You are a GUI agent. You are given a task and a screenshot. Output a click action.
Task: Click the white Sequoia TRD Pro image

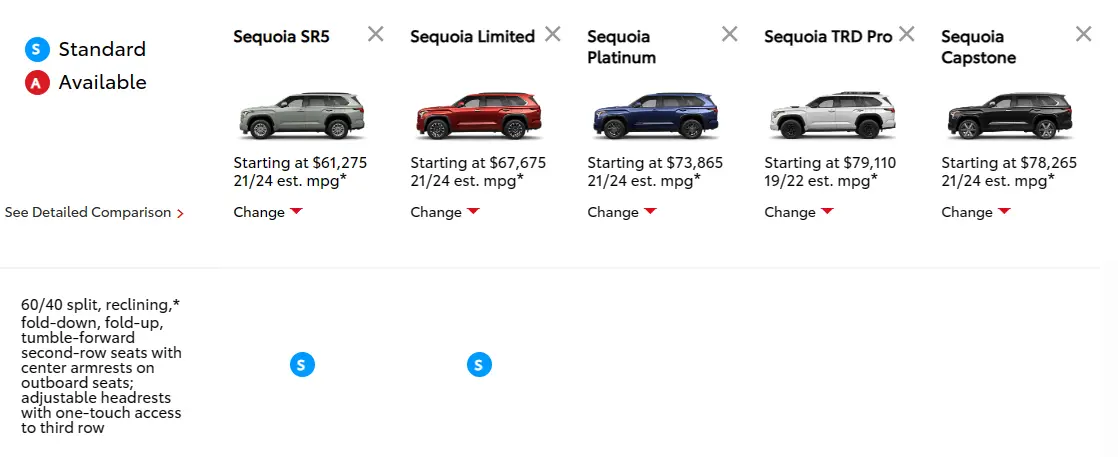point(833,115)
